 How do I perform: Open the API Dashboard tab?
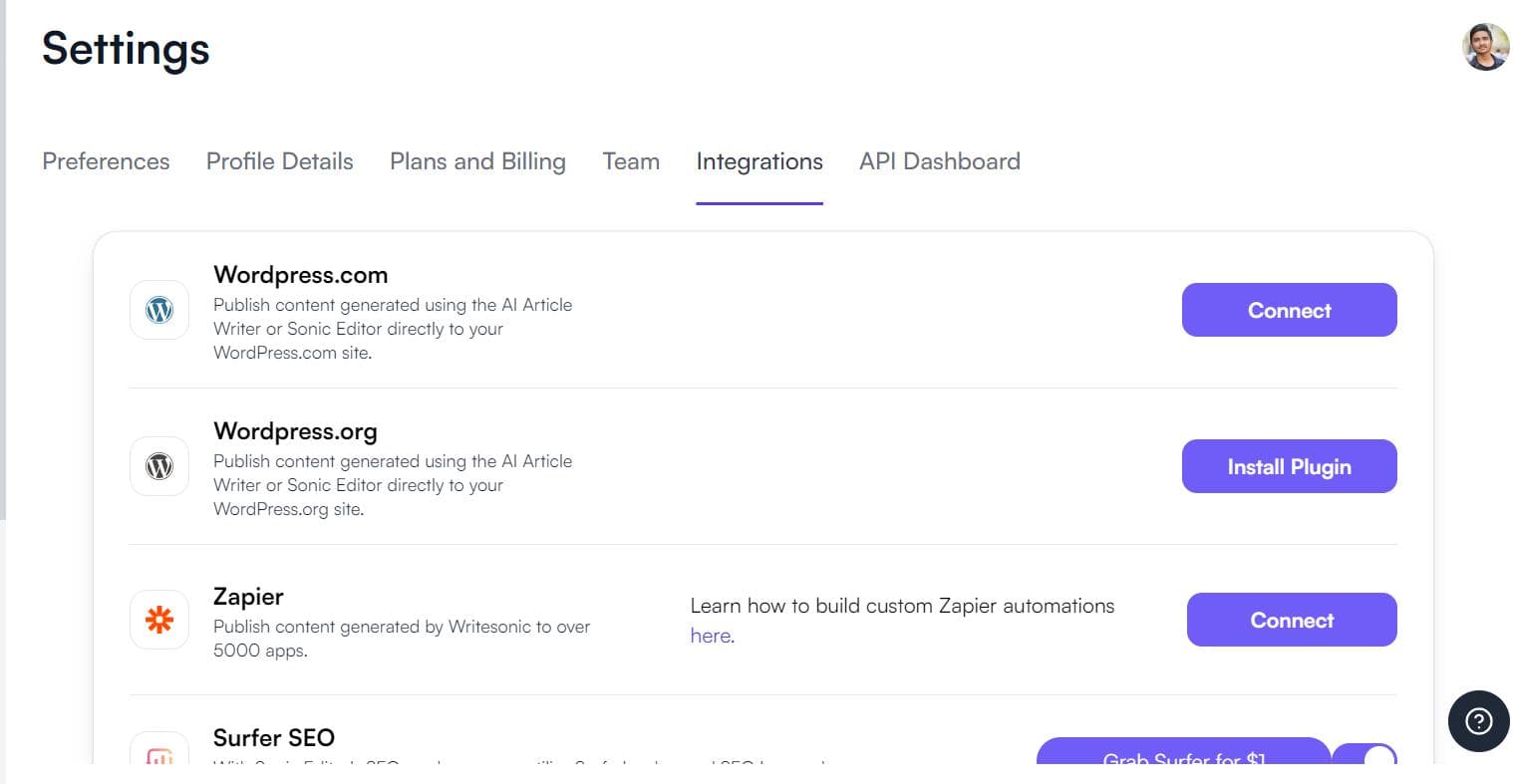tap(940, 161)
